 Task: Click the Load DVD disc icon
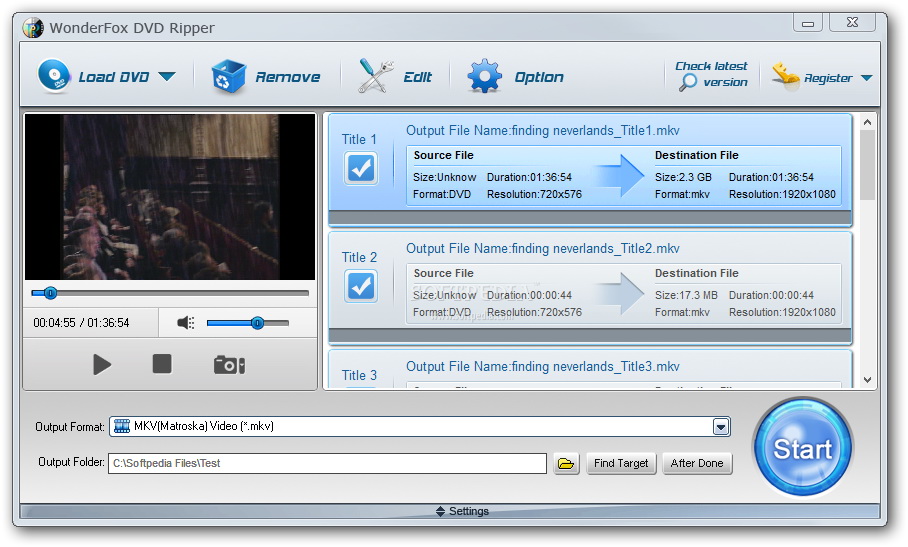[54, 76]
